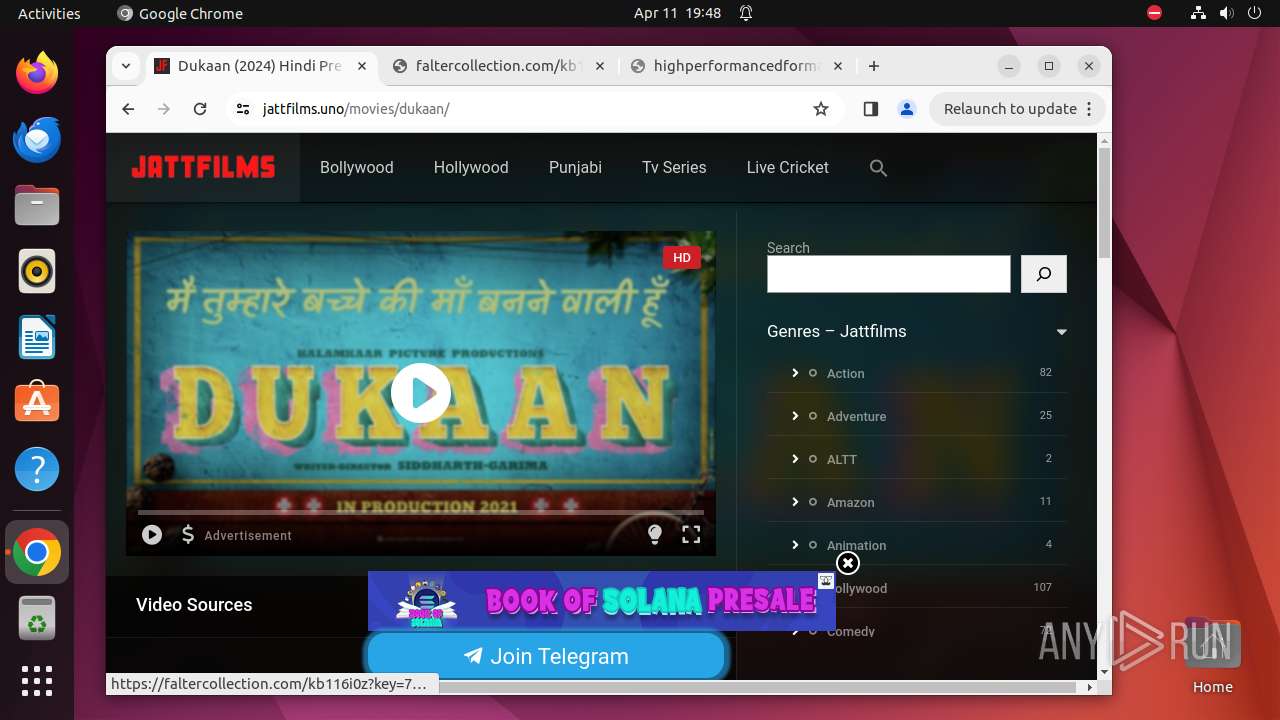This screenshot has height=720, width=1280.
Task: Open Files manager from the dock
Action: 37,205
